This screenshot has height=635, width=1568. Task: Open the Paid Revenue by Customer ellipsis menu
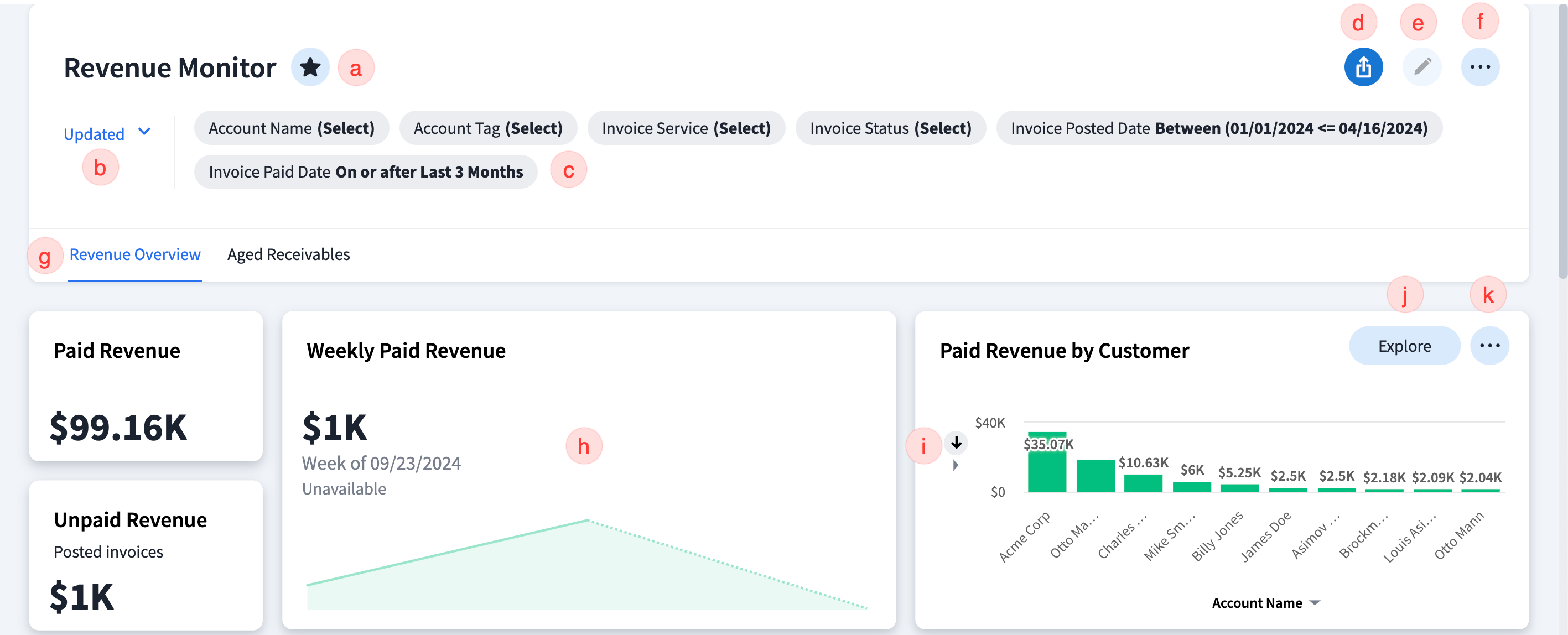click(1489, 346)
